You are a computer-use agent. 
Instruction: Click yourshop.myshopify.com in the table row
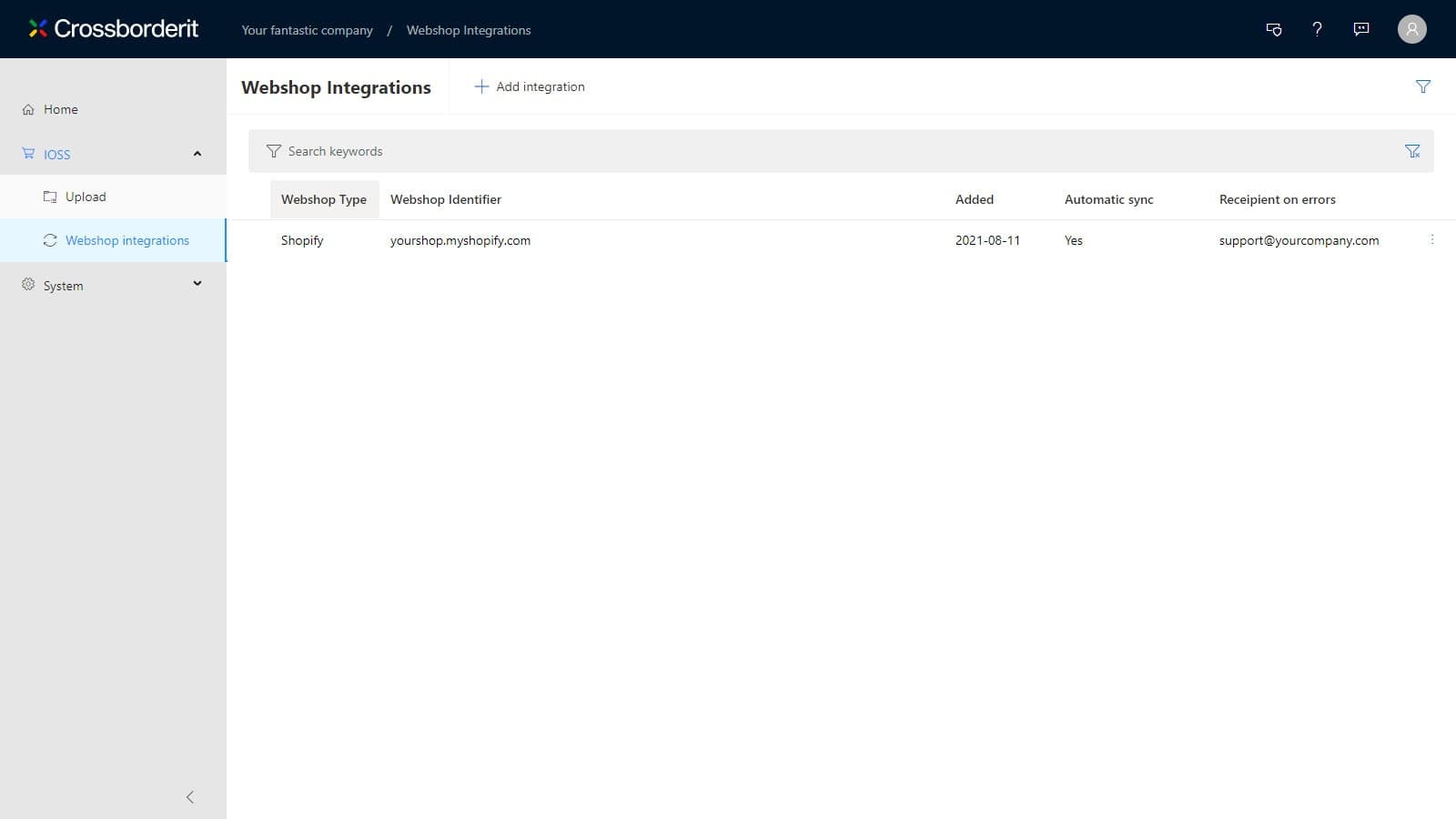460,240
